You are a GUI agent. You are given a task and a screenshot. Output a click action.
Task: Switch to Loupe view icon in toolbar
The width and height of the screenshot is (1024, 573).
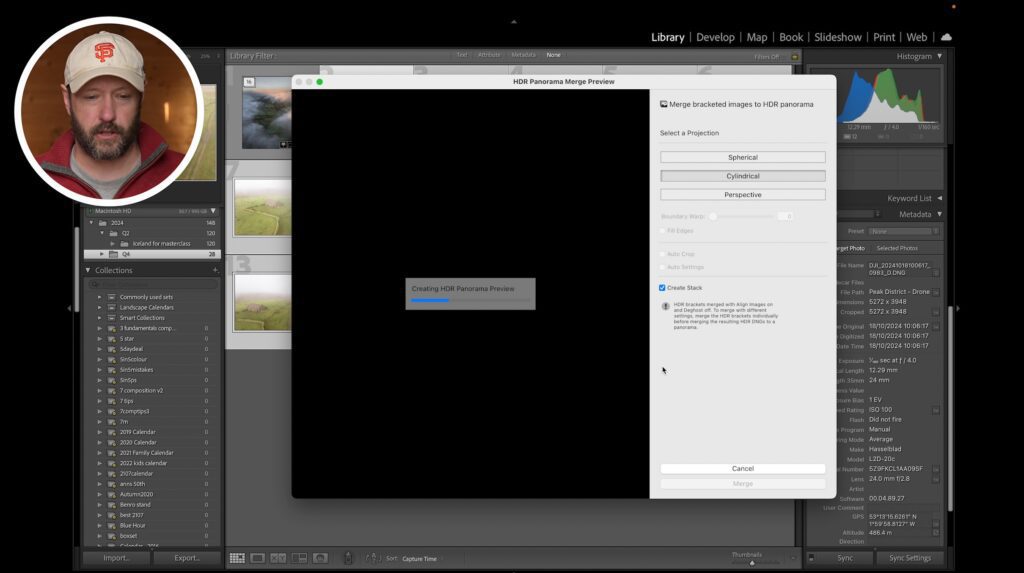point(257,558)
